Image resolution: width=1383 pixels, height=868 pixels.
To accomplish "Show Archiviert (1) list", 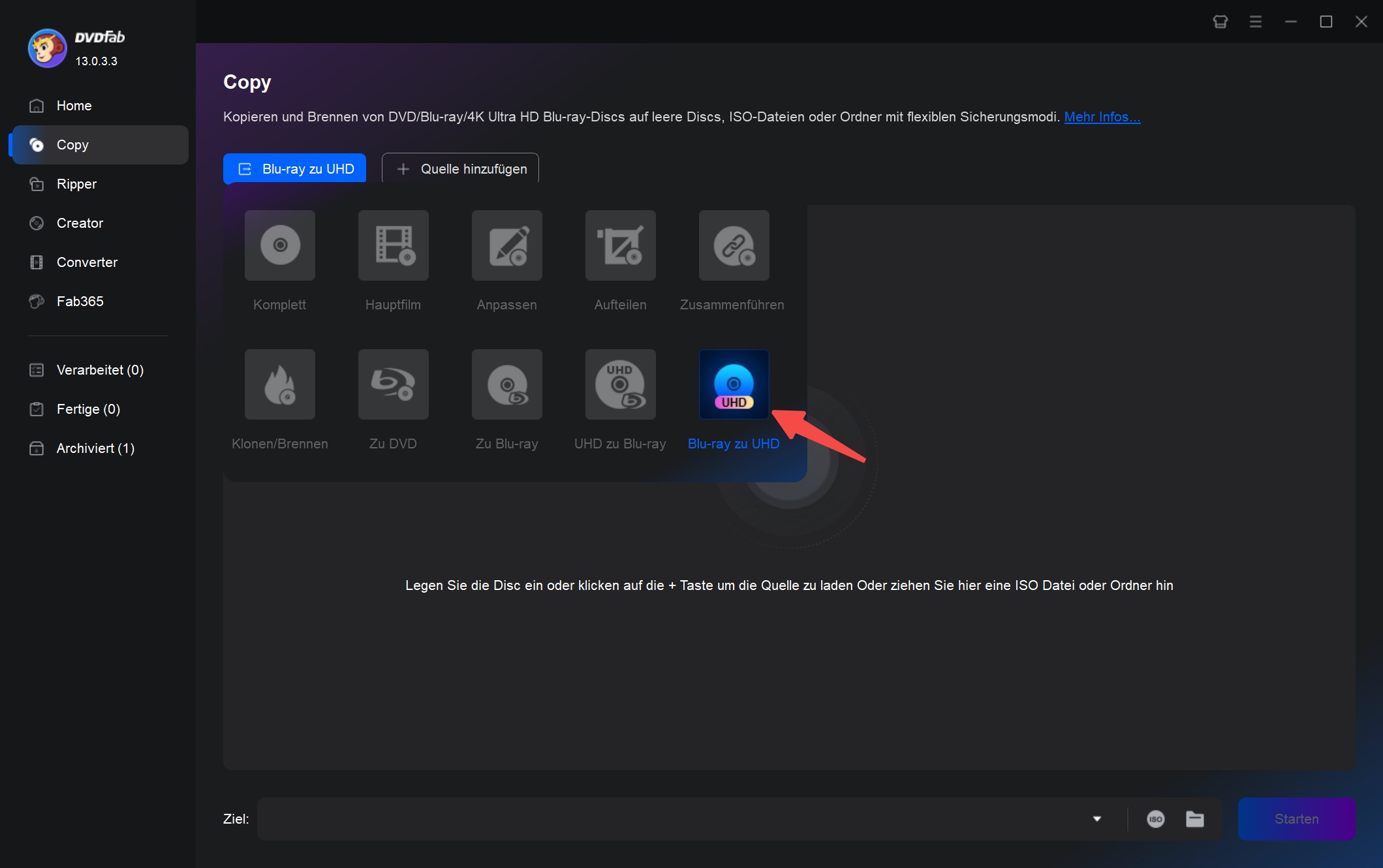I will pyautogui.click(x=100, y=448).
